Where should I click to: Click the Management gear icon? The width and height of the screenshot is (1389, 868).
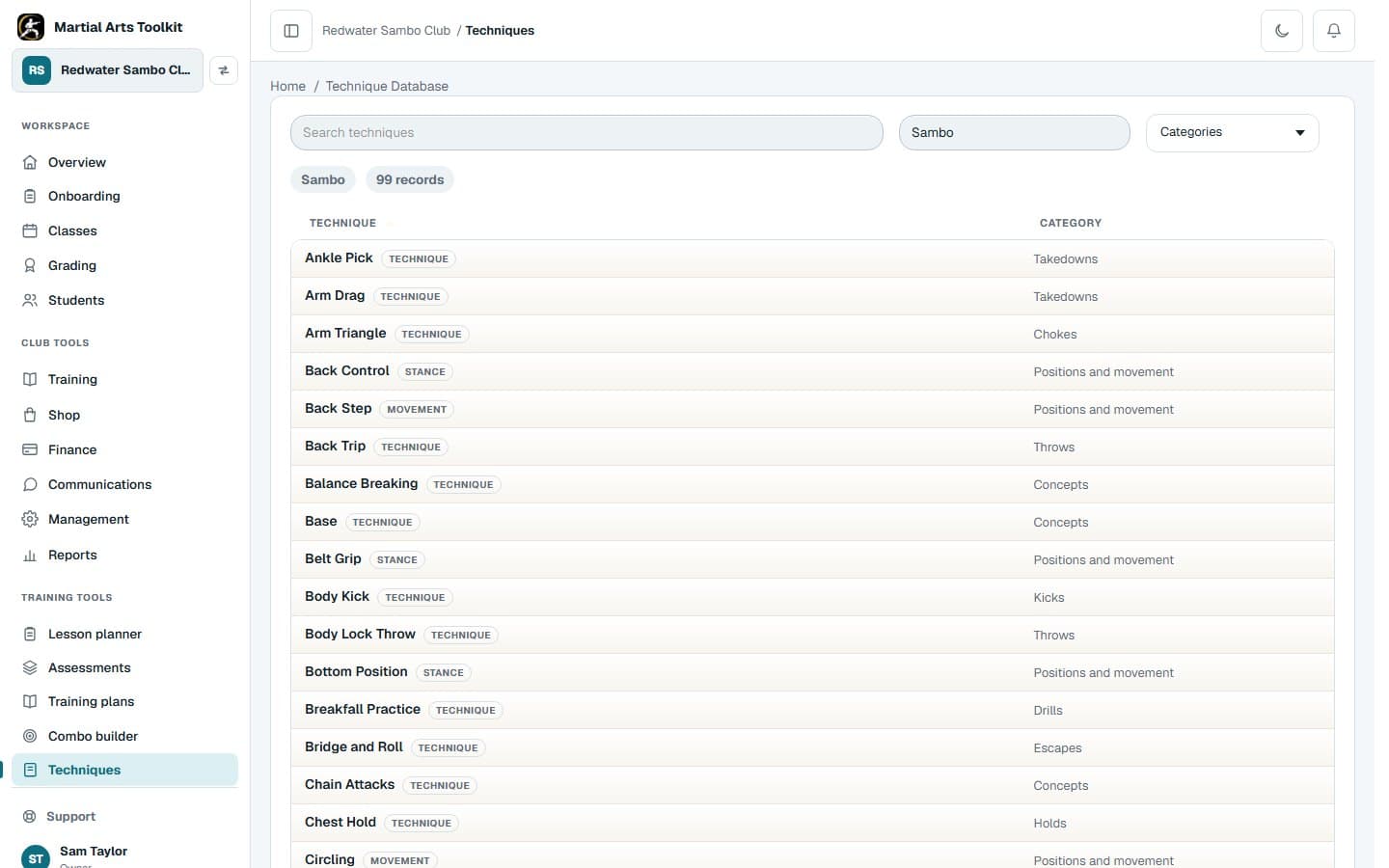coord(30,519)
